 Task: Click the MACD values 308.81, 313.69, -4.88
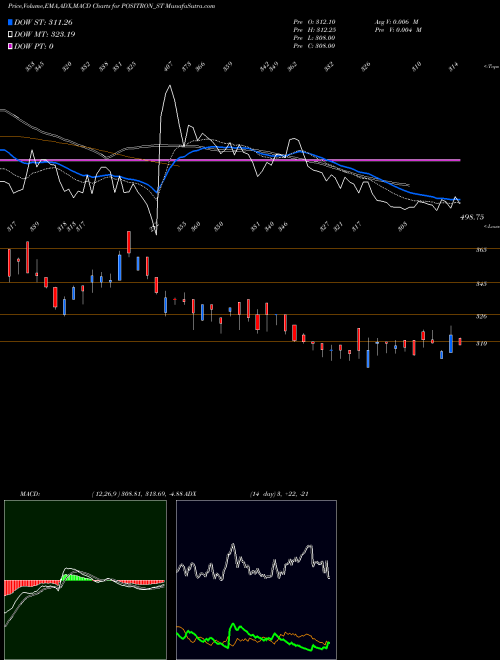click(153, 494)
